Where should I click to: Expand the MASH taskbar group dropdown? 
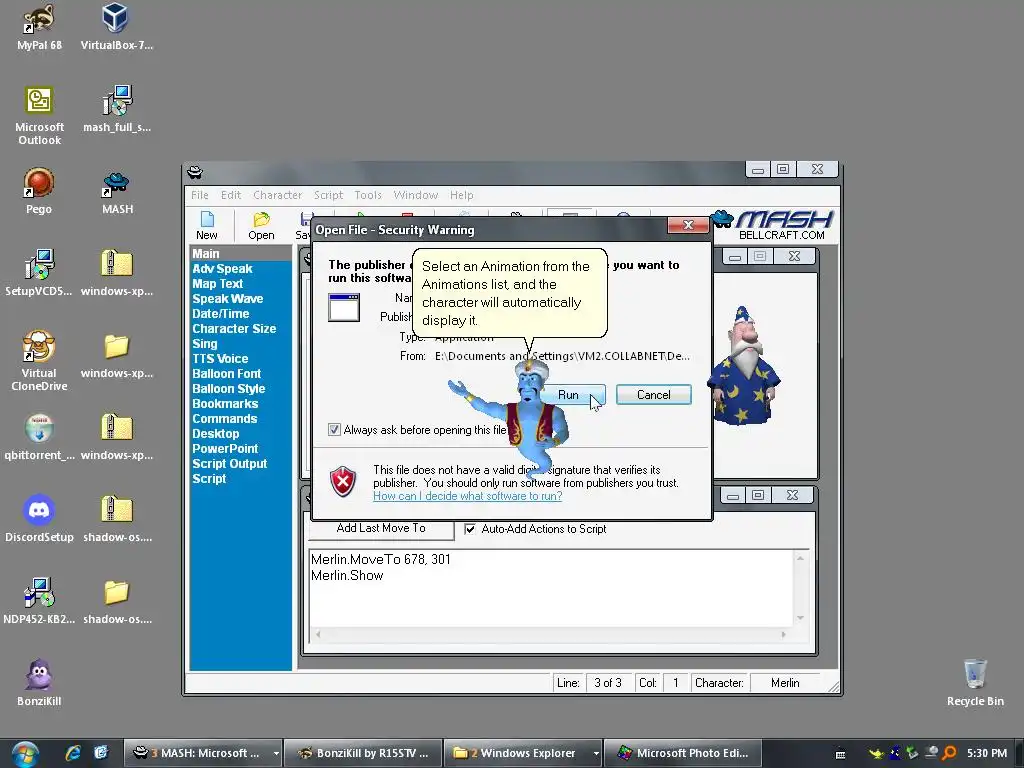pos(276,753)
